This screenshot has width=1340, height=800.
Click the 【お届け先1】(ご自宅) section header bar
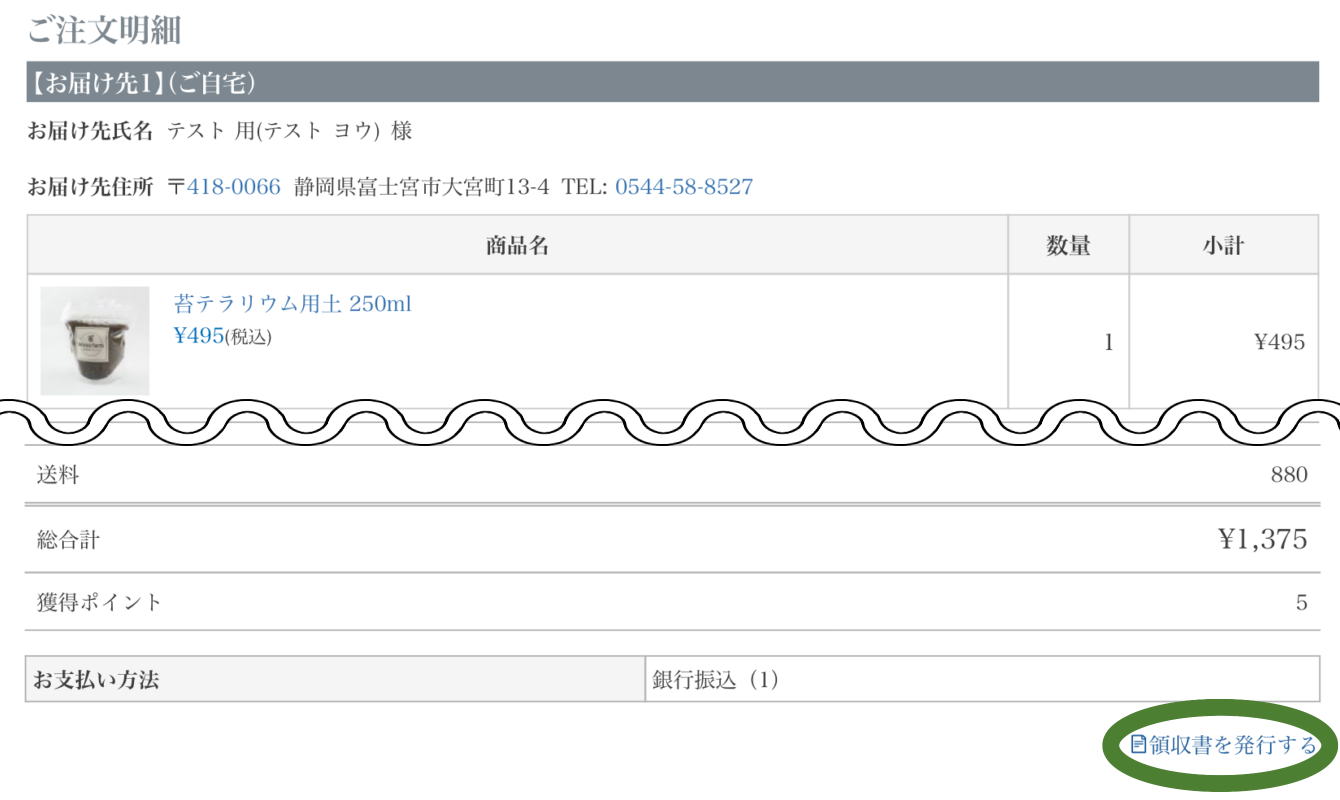coord(672,82)
